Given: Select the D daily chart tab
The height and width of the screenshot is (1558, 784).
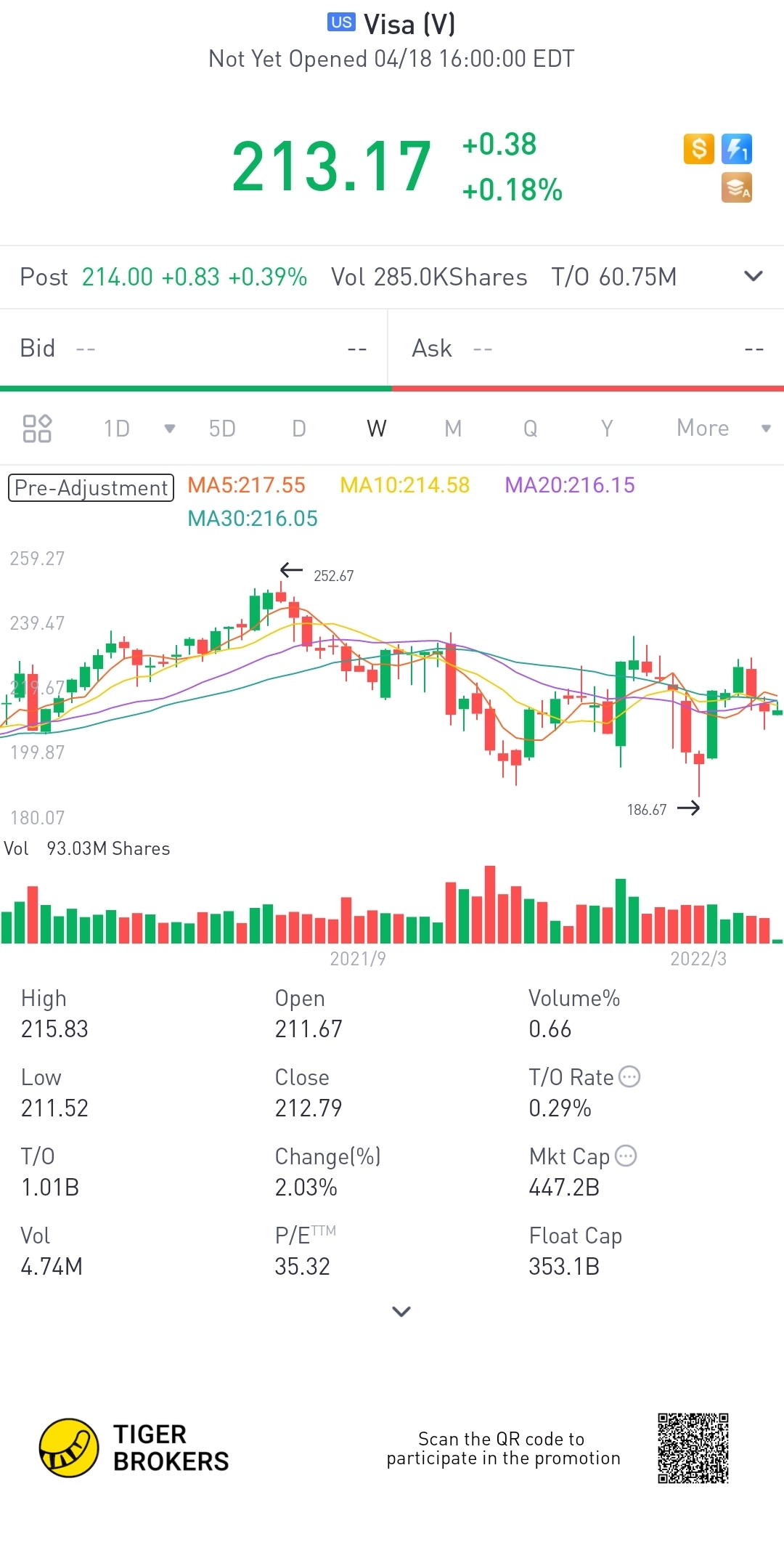Looking at the screenshot, I should pos(299,429).
